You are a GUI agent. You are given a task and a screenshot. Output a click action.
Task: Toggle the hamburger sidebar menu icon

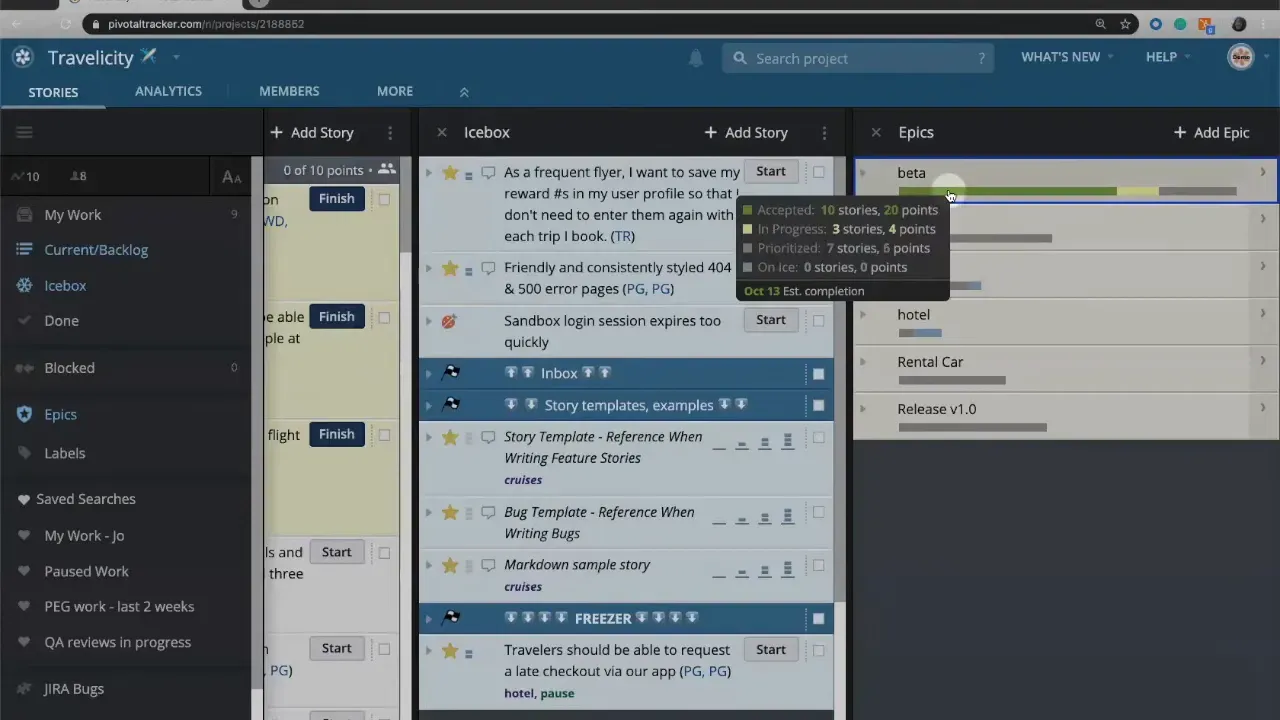point(25,132)
